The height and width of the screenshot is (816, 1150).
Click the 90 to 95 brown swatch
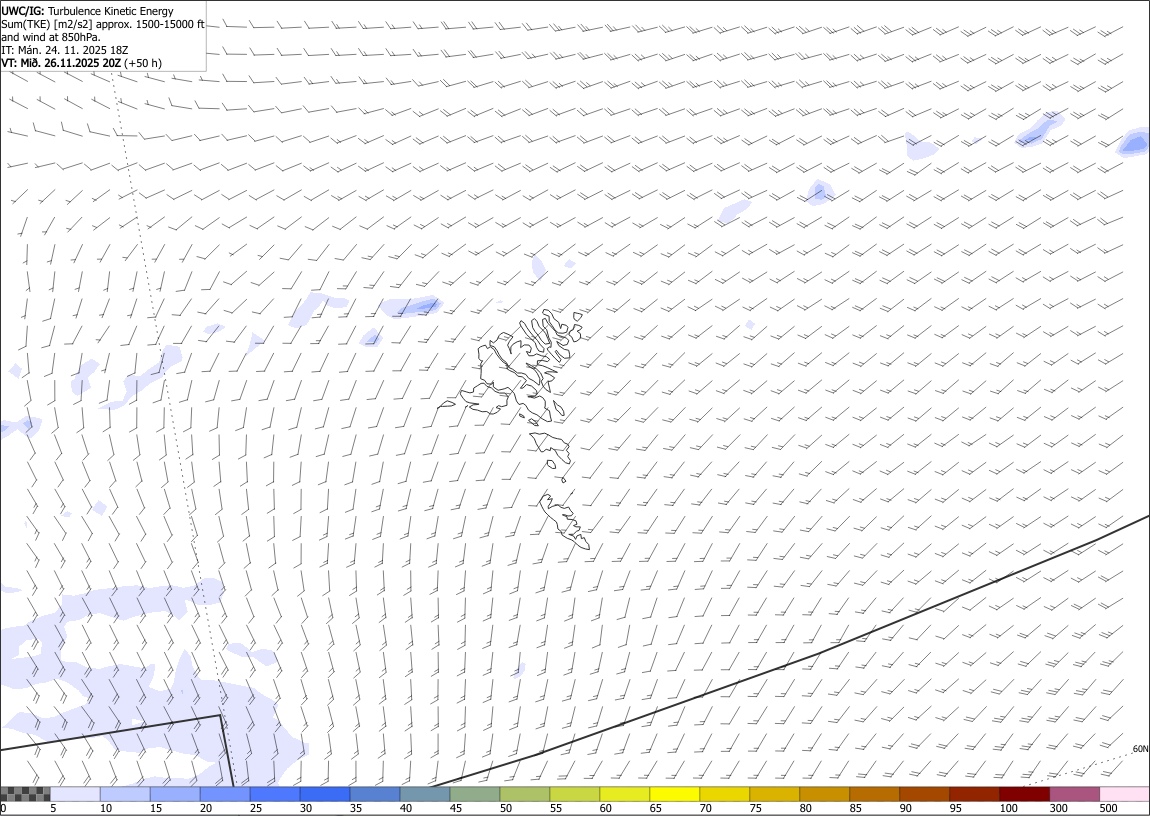924,794
